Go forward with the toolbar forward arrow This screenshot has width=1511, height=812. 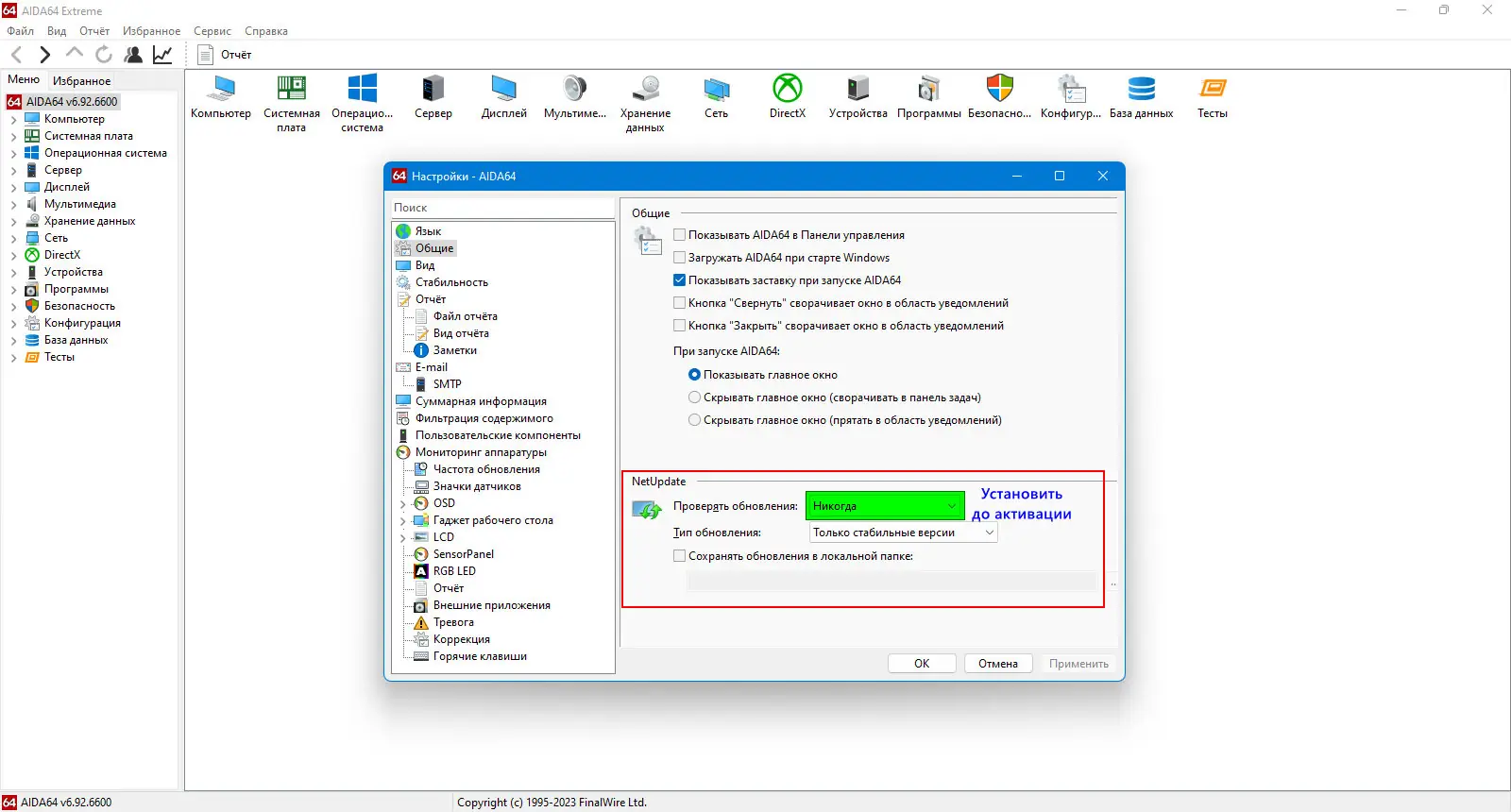44,55
